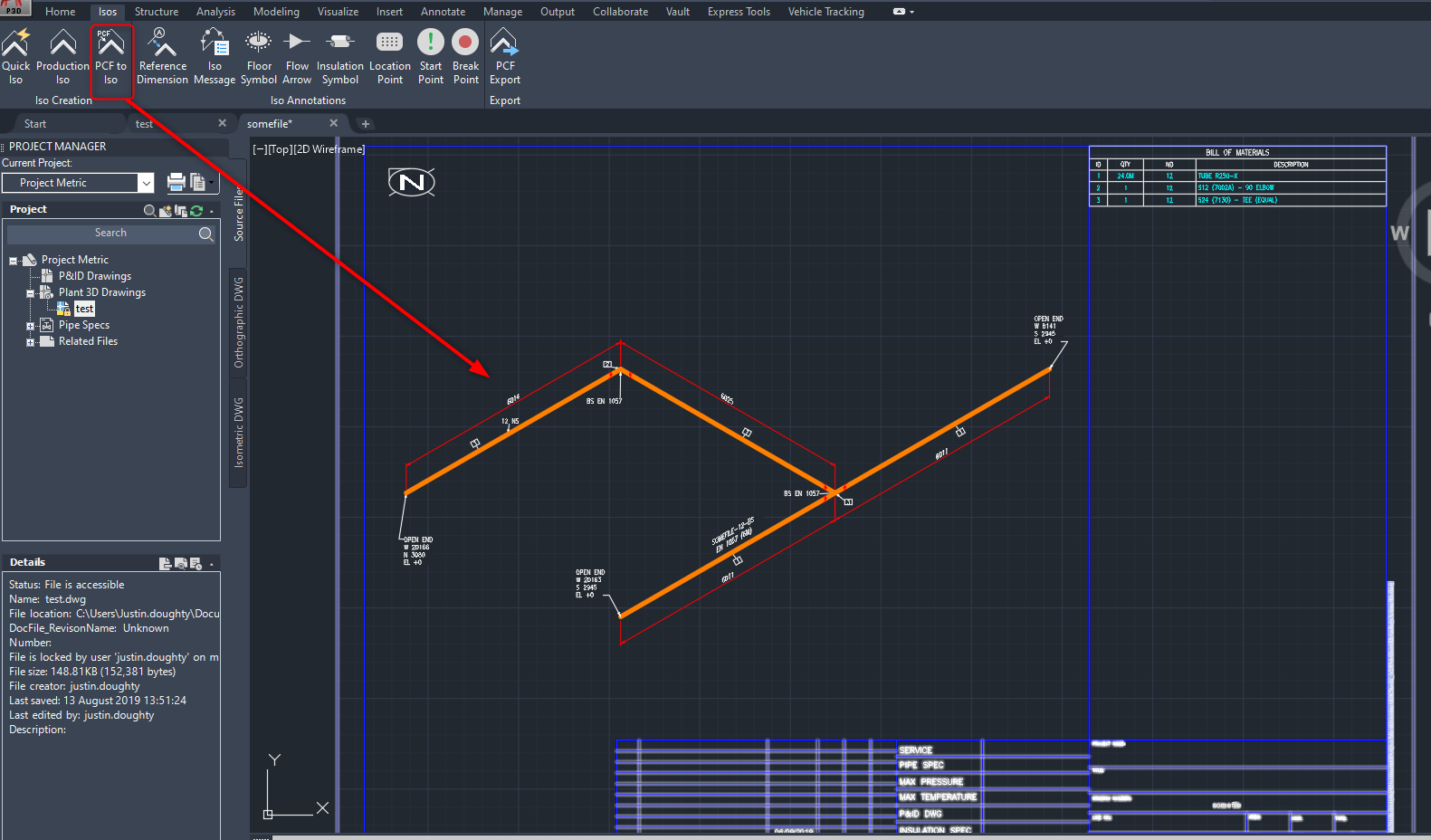Select the P&ID Drawings folder
This screenshot has width=1431, height=840.
(x=95, y=276)
